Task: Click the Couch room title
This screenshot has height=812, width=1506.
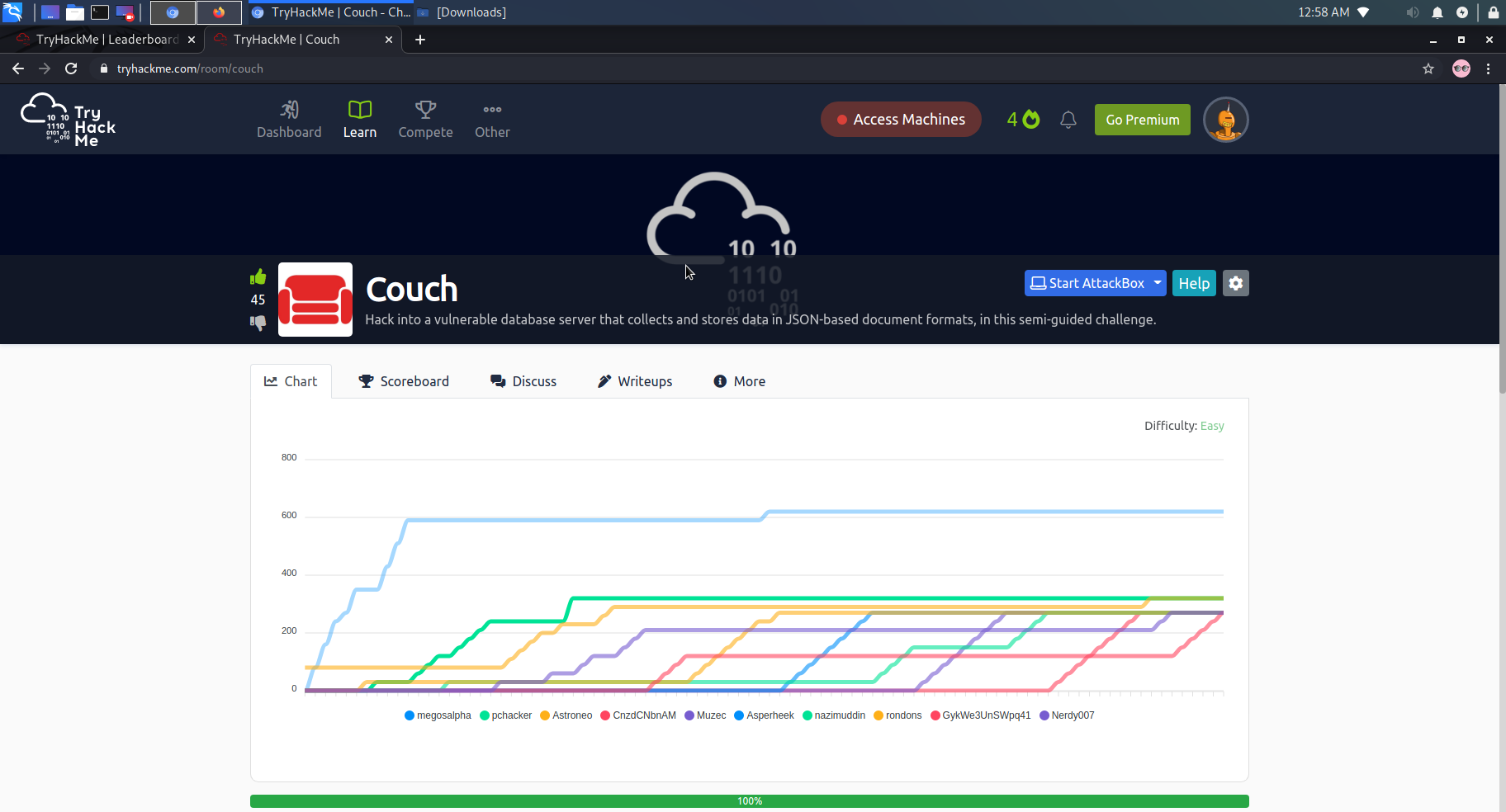Action: 411,290
